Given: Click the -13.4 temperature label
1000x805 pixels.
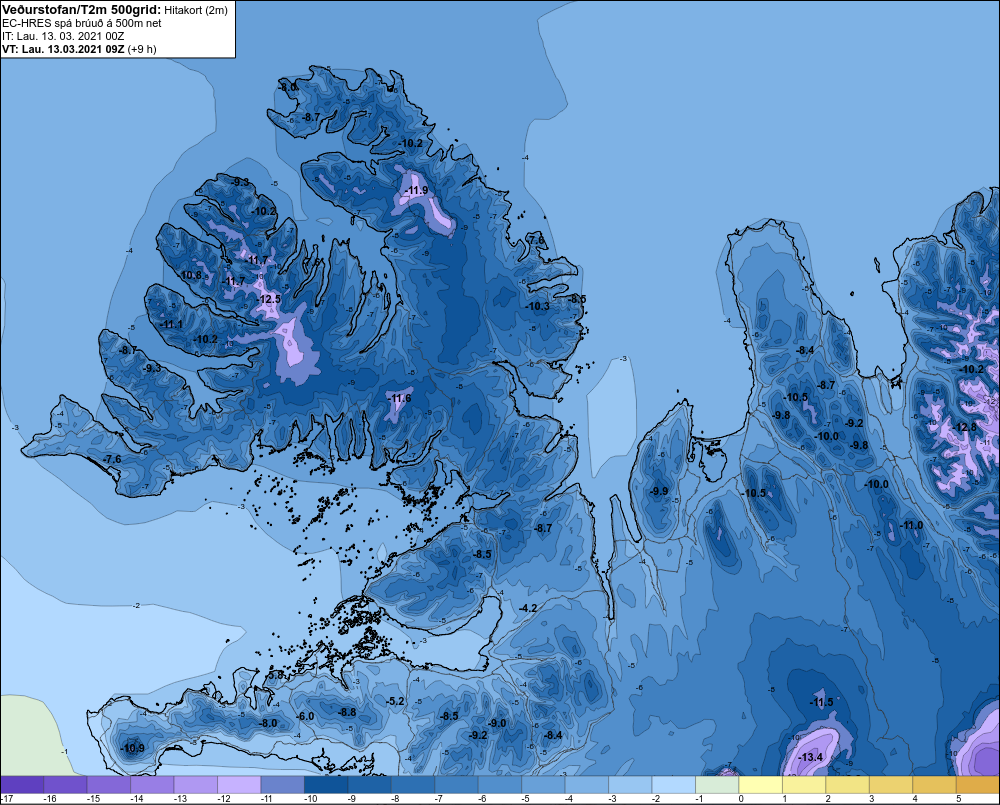Looking at the screenshot, I should click(x=811, y=757).
